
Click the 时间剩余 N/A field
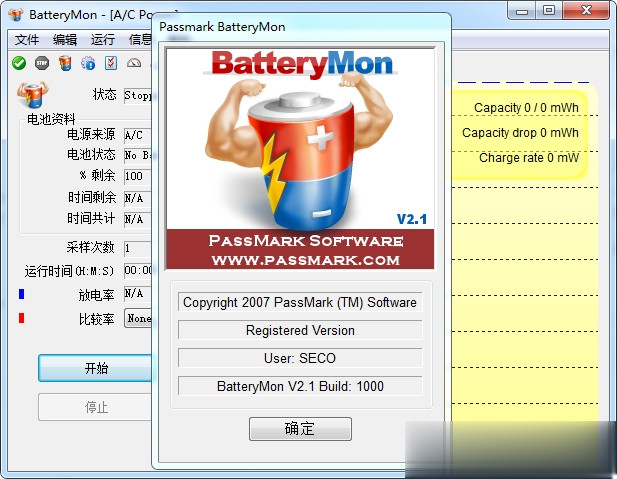[138, 198]
